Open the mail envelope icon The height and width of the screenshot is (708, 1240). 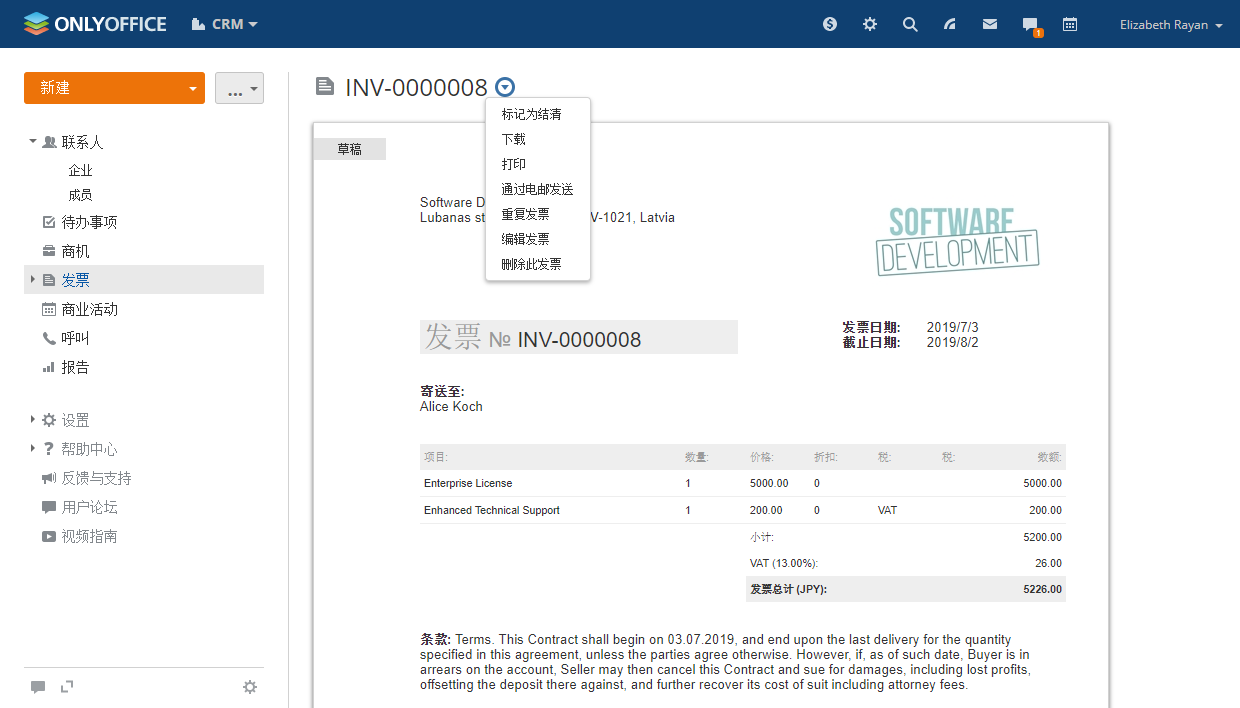click(x=990, y=24)
